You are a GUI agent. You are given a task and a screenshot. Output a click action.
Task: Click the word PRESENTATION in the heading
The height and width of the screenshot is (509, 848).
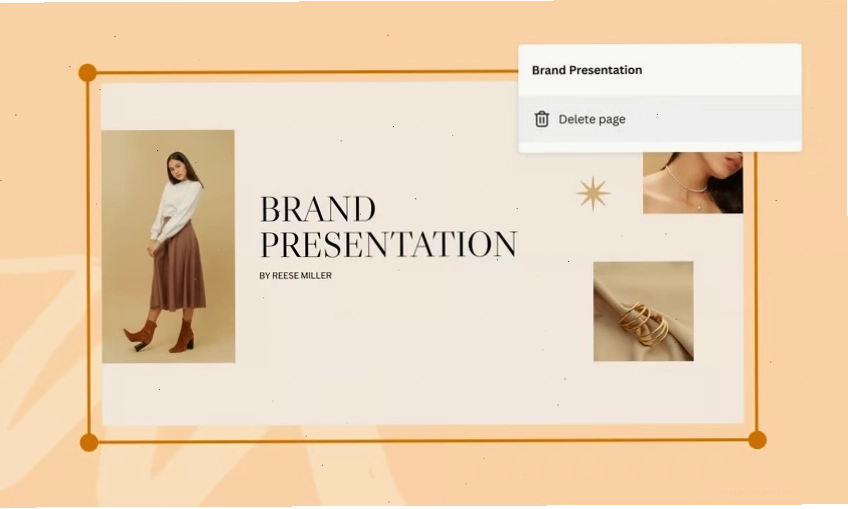coord(389,244)
